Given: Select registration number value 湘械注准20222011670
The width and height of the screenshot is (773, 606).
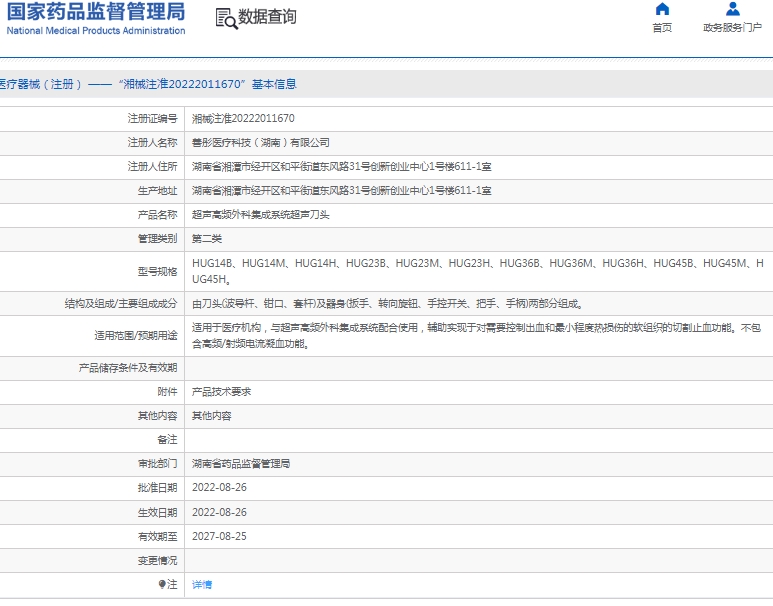Looking at the screenshot, I should pos(243,118).
